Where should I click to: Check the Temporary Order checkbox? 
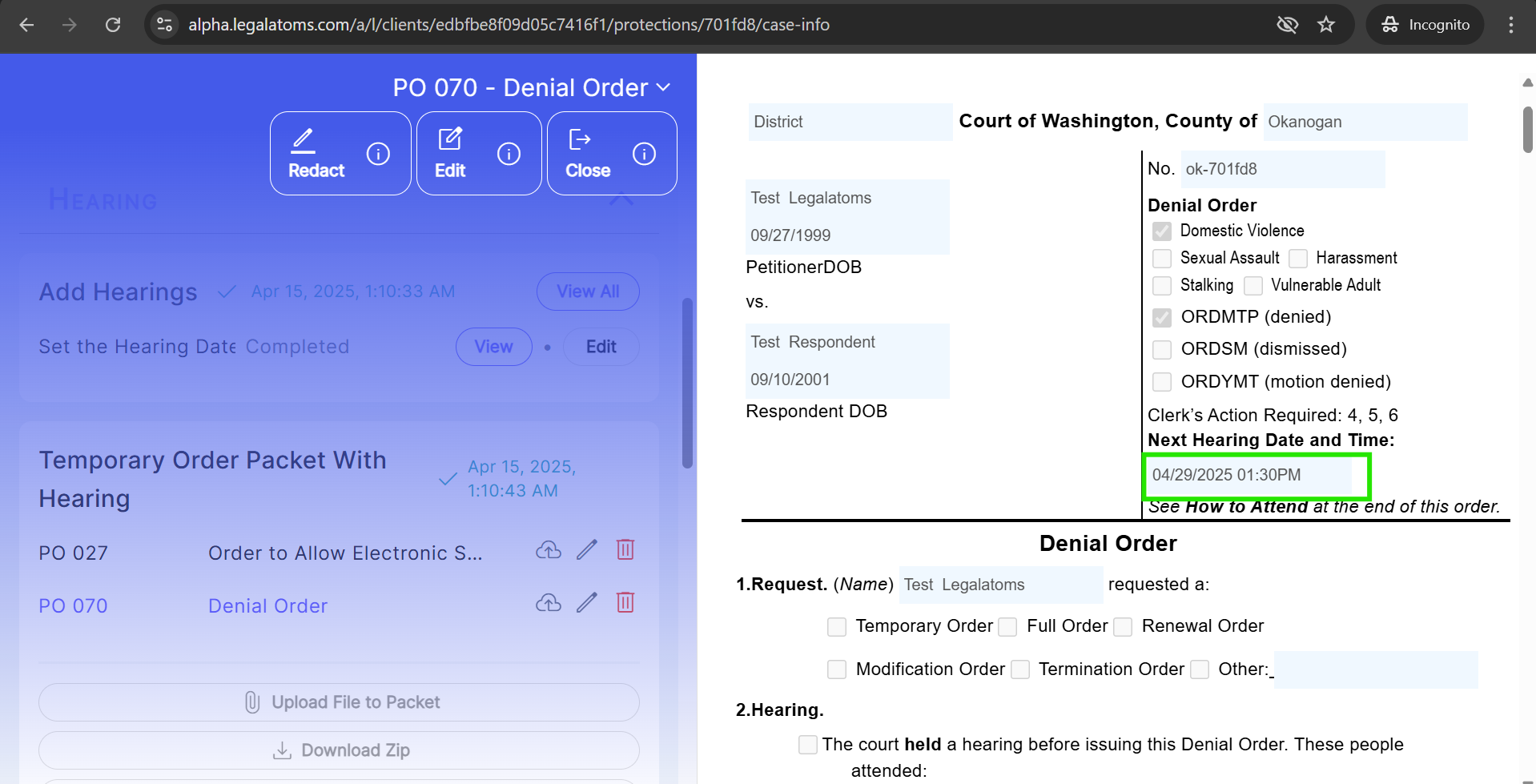[x=837, y=627]
